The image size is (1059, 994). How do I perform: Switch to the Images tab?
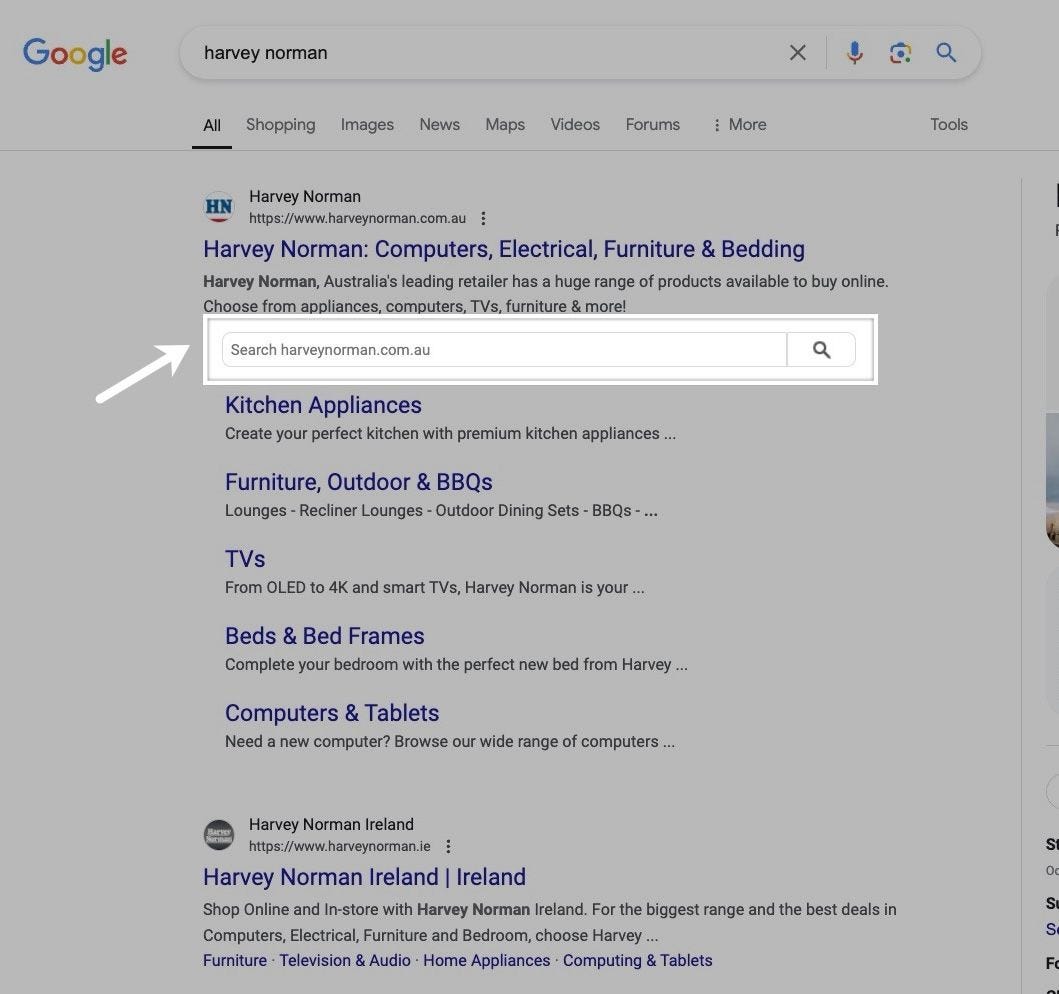coord(367,125)
